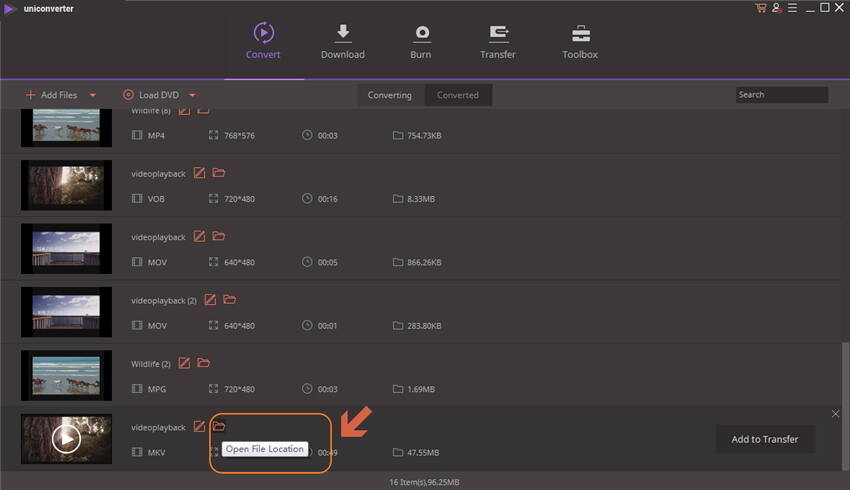Click the 1.69MB file size
The width and height of the screenshot is (850, 490).
click(421, 389)
